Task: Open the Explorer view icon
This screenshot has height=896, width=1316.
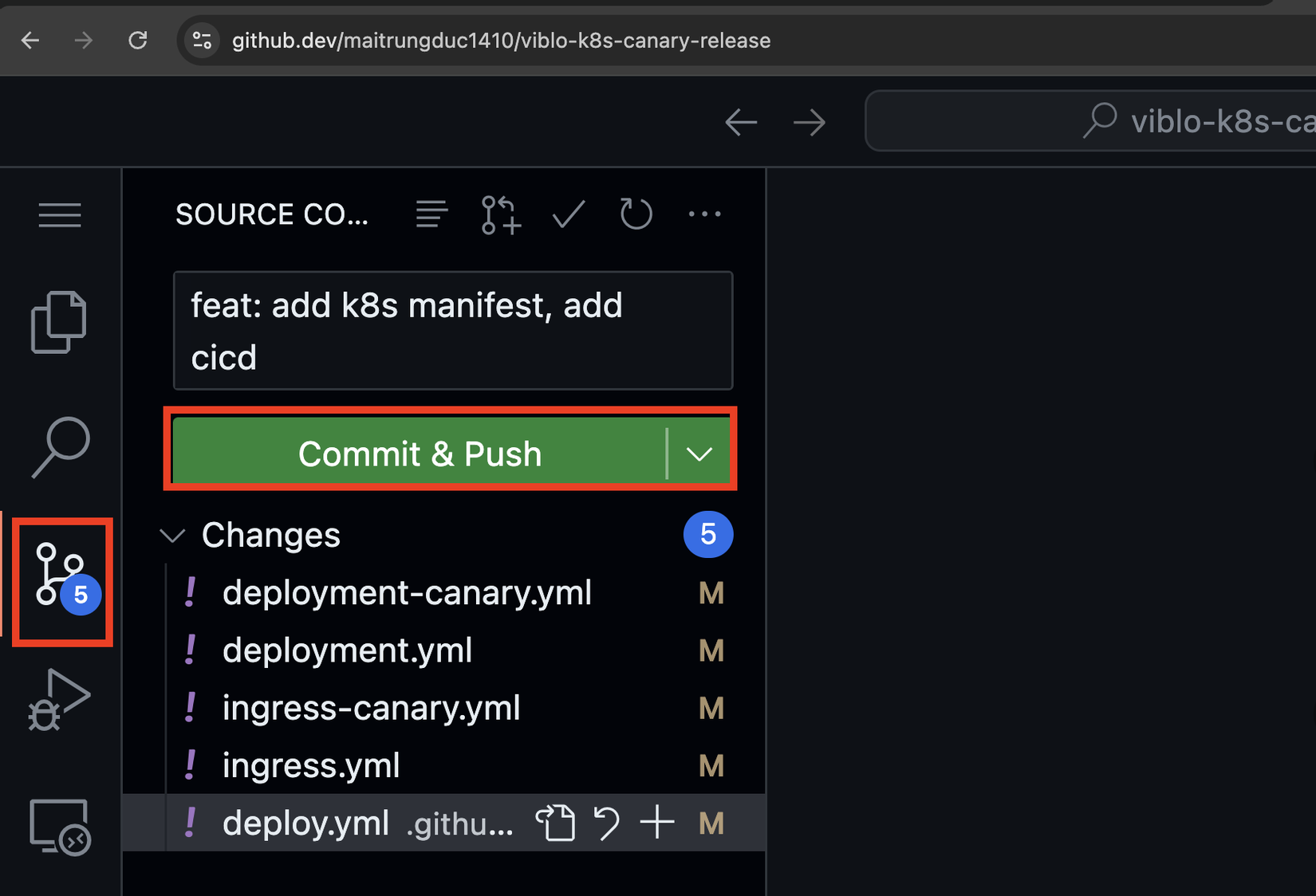Action: [x=58, y=322]
